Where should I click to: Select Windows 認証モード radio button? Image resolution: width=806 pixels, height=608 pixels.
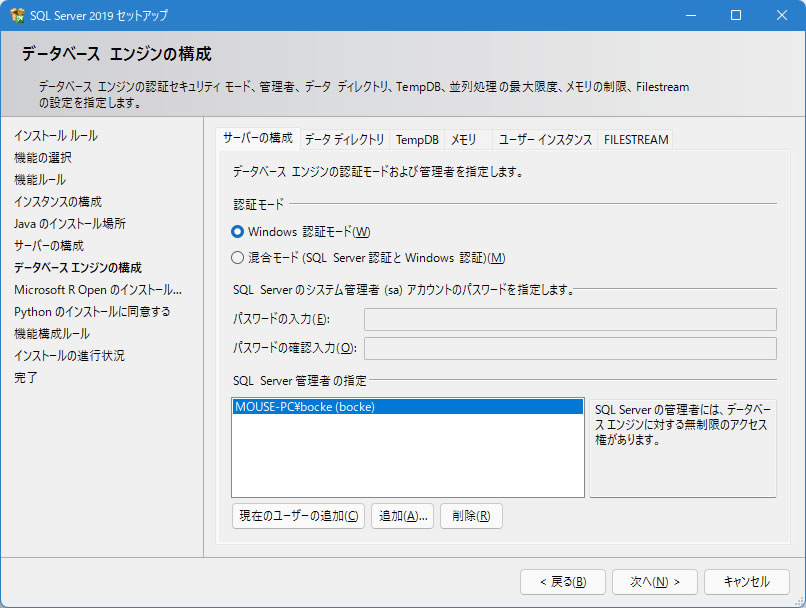pyautogui.click(x=238, y=231)
